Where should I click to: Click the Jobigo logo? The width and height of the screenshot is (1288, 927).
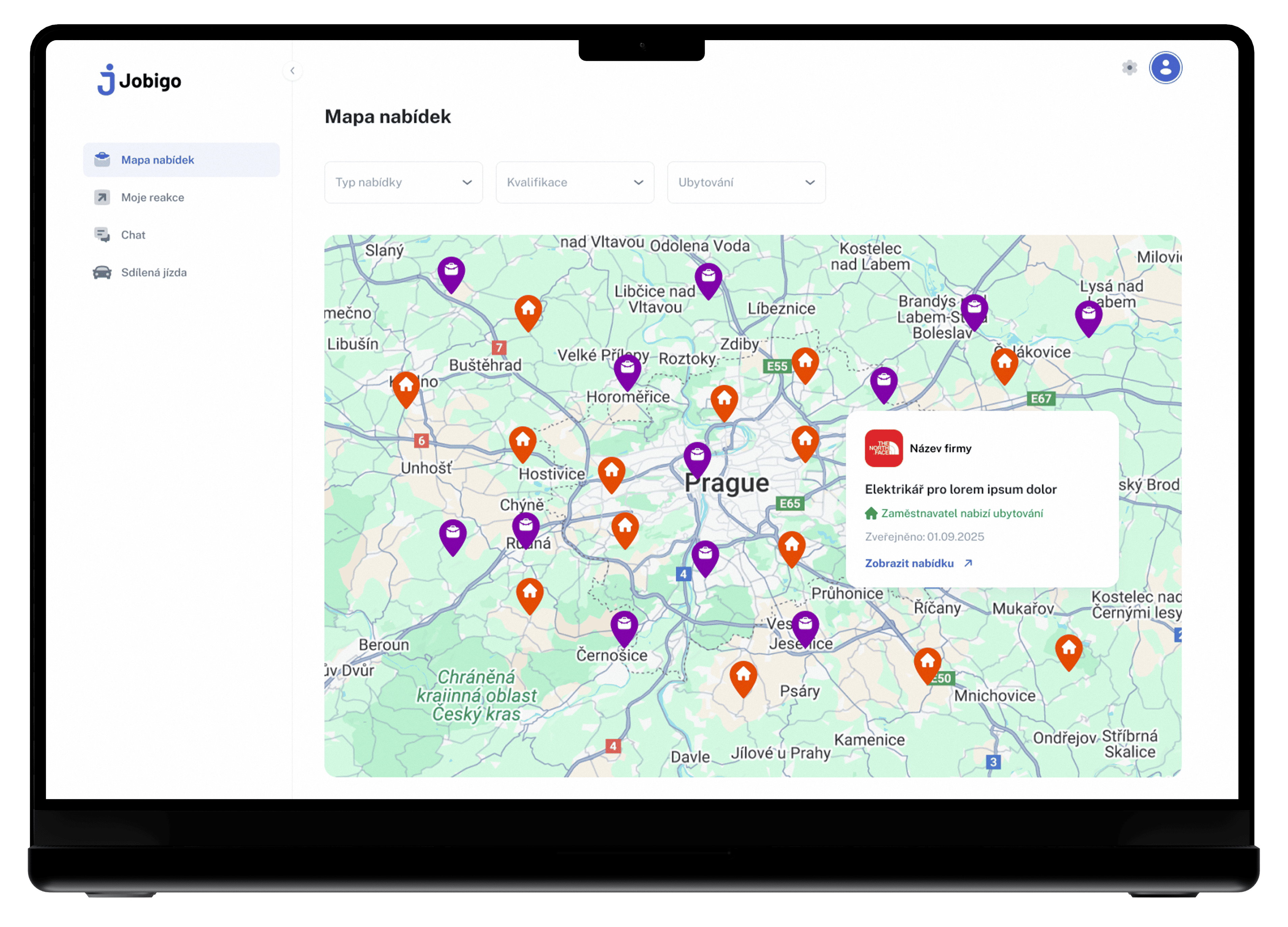tap(139, 80)
